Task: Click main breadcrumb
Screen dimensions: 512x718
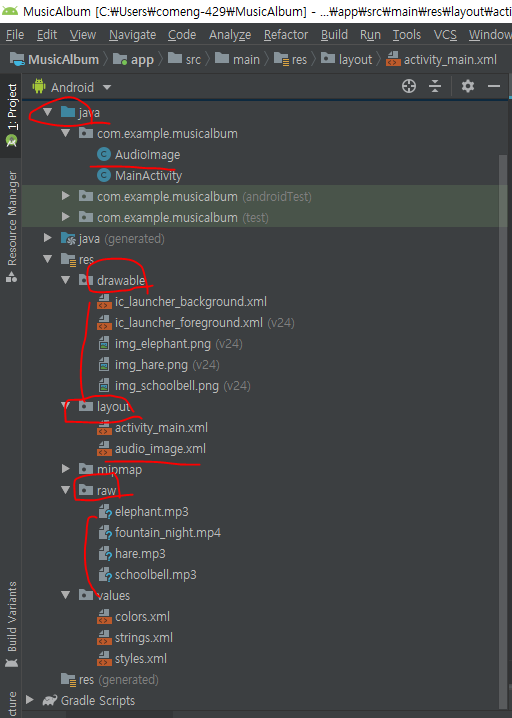Action: pyautogui.click(x=237, y=60)
